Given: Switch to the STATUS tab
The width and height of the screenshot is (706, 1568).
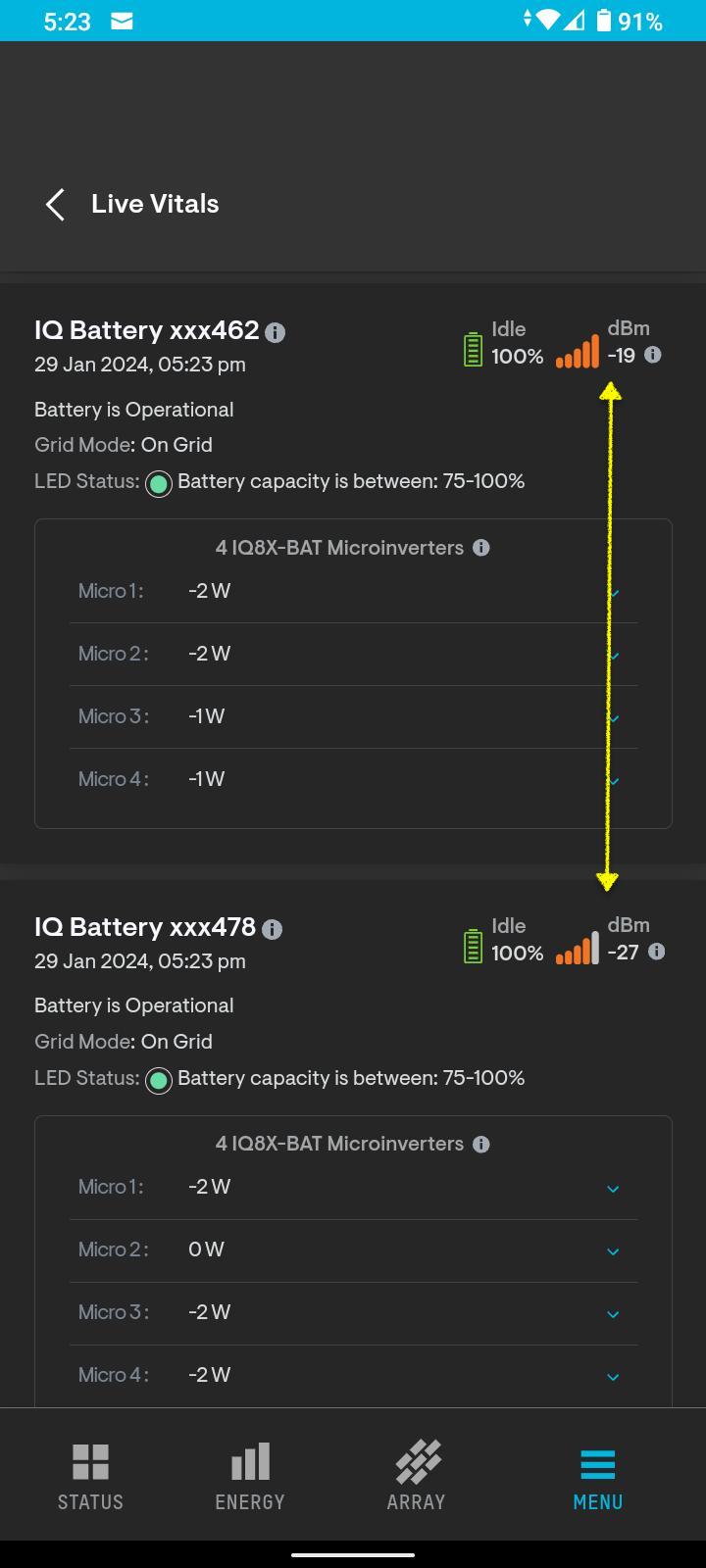Looking at the screenshot, I should (89, 1476).
